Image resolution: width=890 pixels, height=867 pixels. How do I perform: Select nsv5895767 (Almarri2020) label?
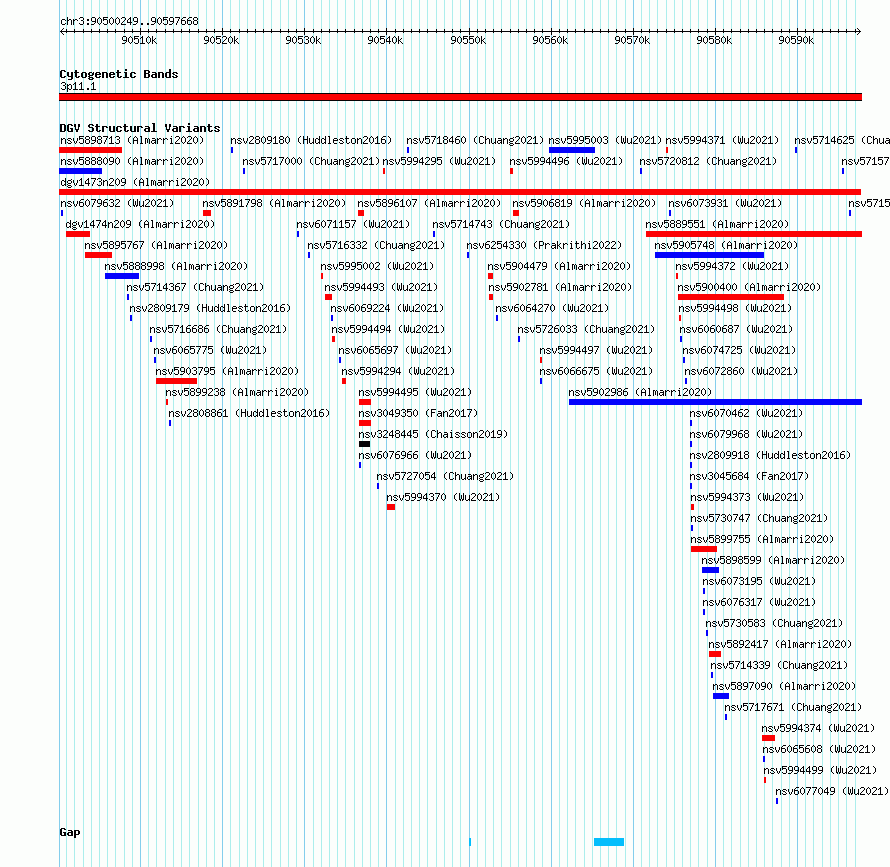[156, 245]
